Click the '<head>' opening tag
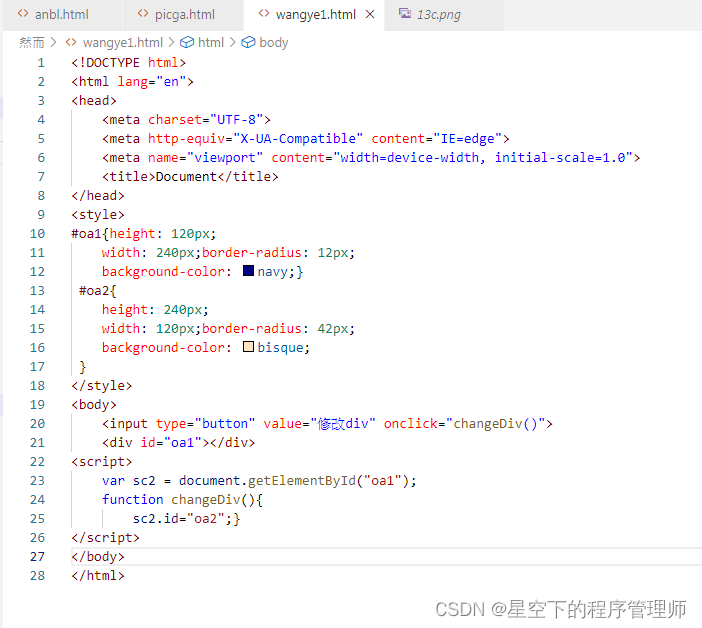Image resolution: width=702 pixels, height=628 pixels. [x=94, y=101]
